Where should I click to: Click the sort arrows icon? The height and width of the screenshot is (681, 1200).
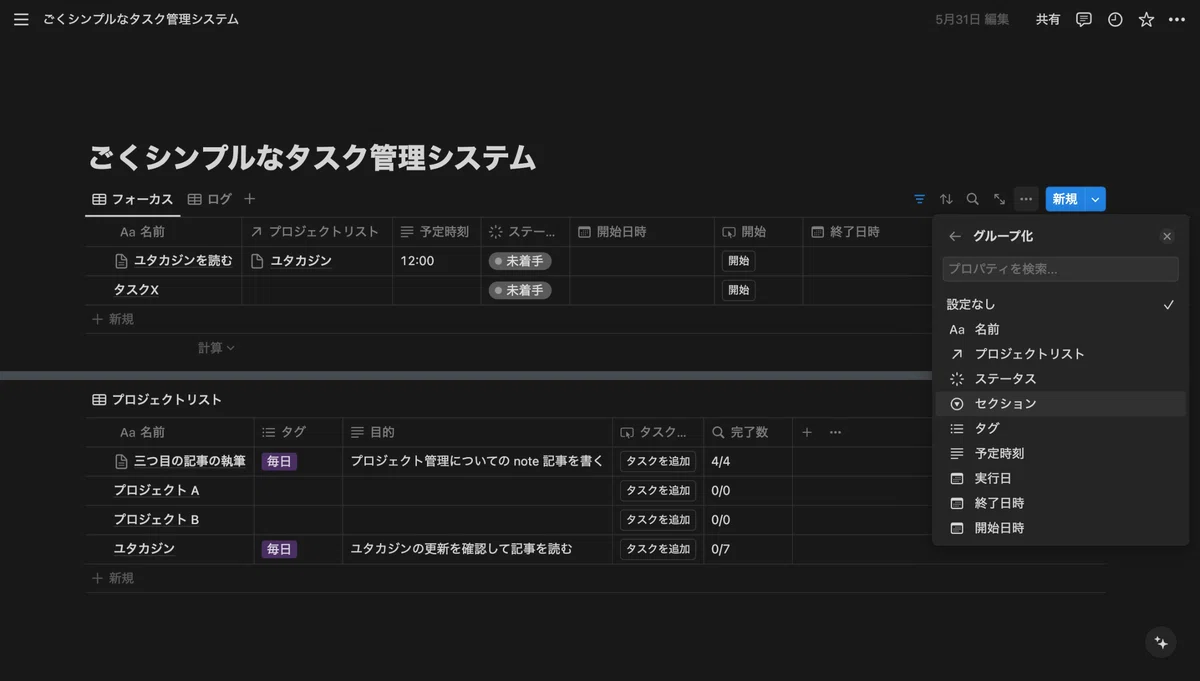946,199
